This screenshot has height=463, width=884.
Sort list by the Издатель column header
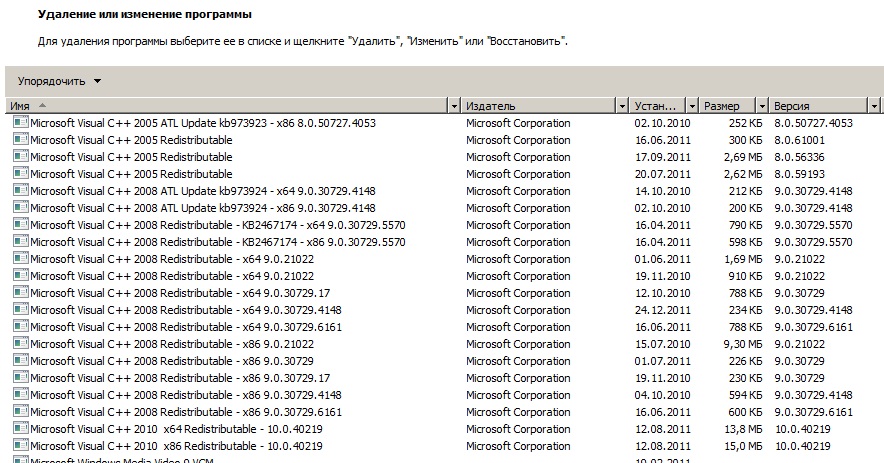pyautogui.click(x=538, y=105)
